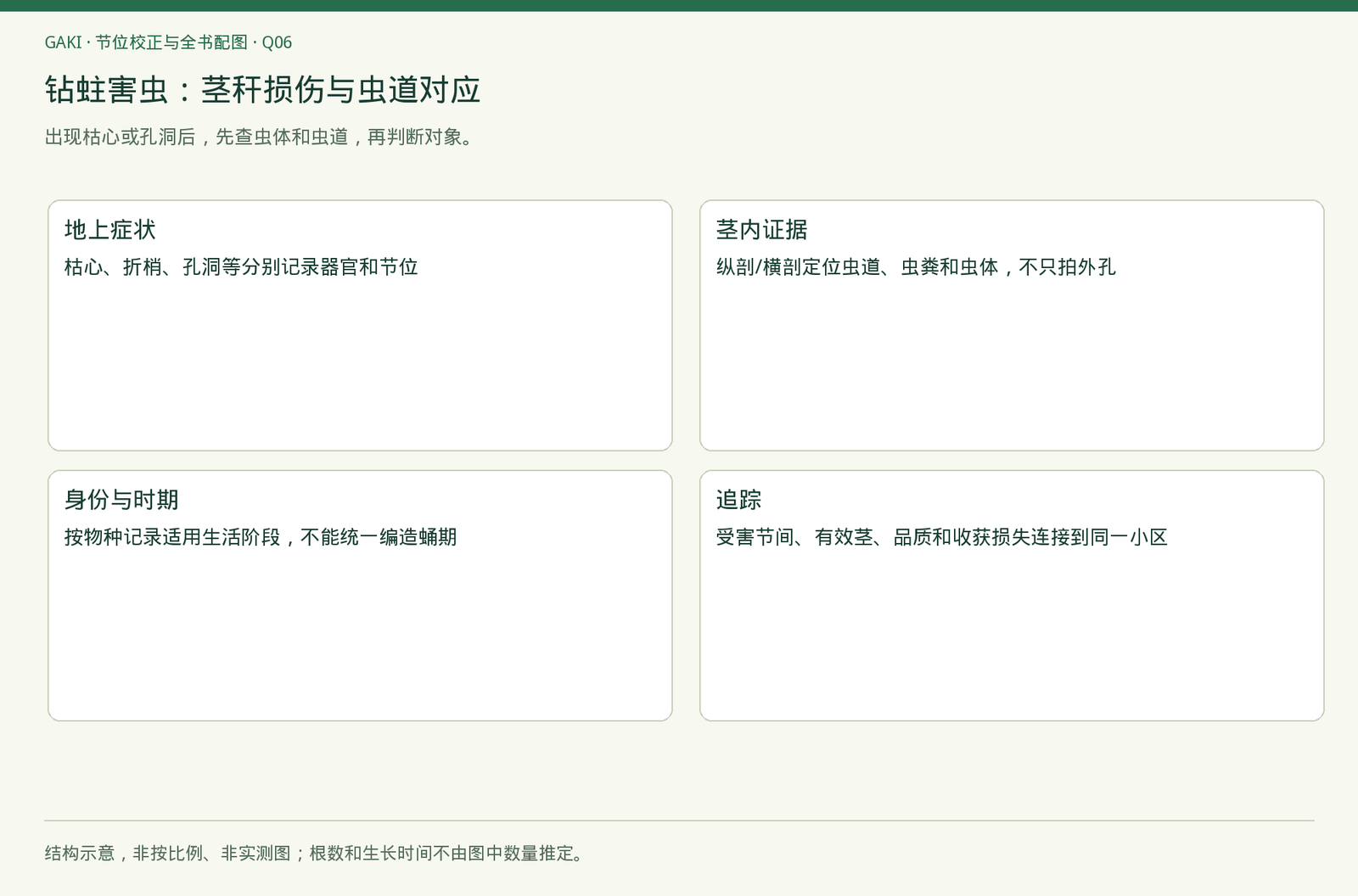This screenshot has height=896, width=1358.
Task: Click the card heading '追踪'
Action: [x=739, y=500]
